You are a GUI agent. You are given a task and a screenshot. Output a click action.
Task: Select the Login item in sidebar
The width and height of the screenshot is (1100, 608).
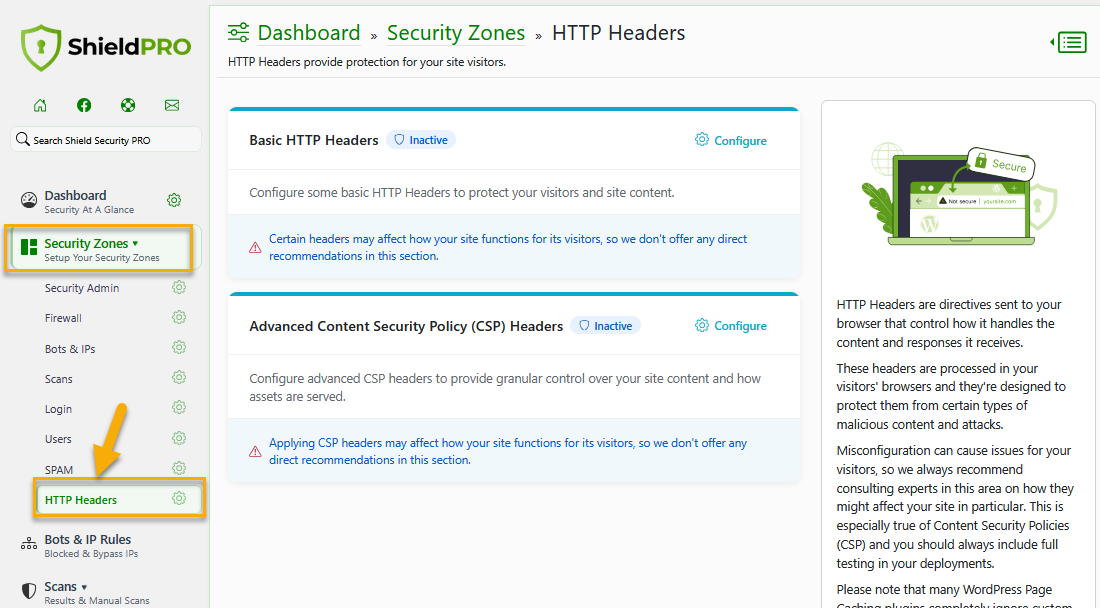tap(58, 409)
